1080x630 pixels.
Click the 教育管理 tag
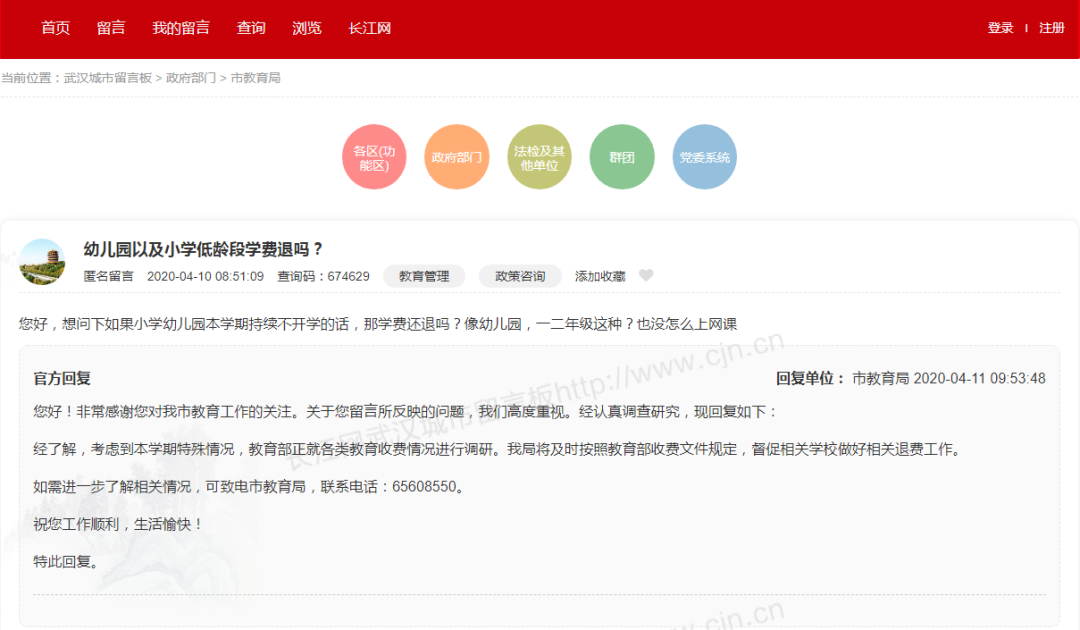(424, 276)
